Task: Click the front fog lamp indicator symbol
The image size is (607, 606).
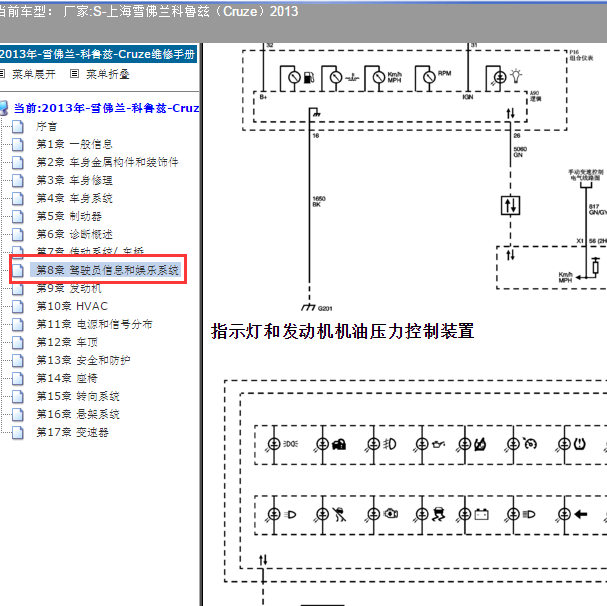Action: coord(389,444)
